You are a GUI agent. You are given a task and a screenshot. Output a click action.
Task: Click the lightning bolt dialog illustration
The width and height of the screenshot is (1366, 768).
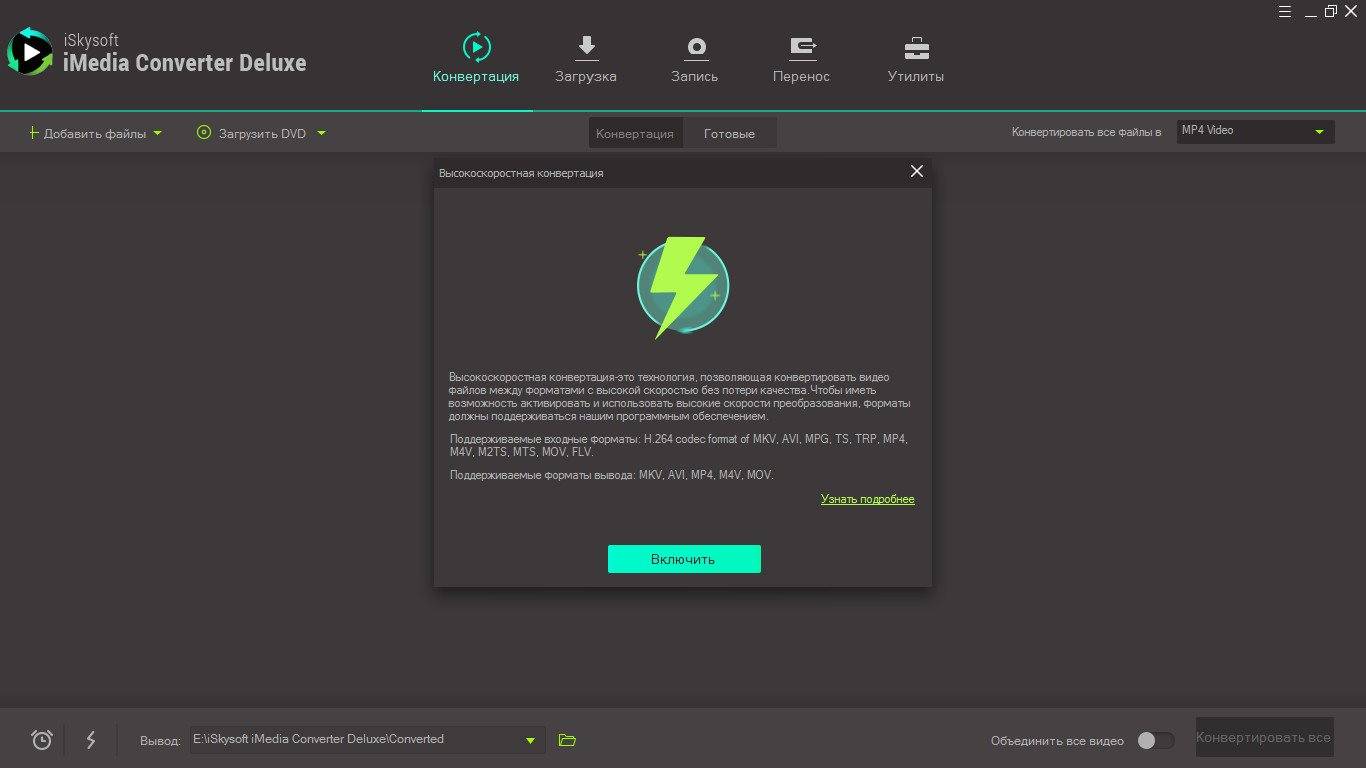click(x=682, y=286)
